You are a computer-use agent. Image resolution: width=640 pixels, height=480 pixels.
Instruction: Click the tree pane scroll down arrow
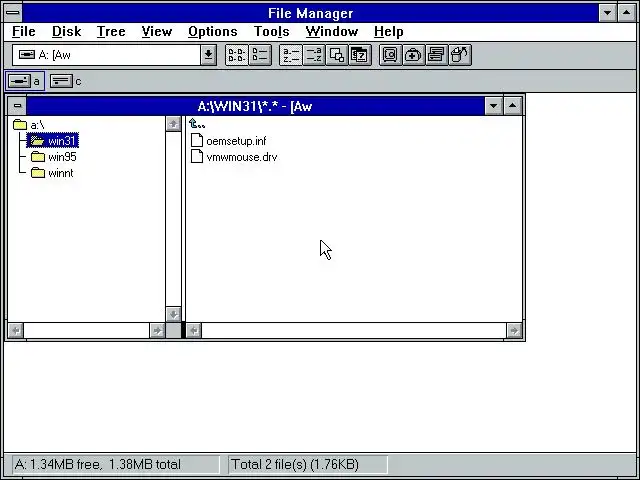pyautogui.click(x=173, y=314)
